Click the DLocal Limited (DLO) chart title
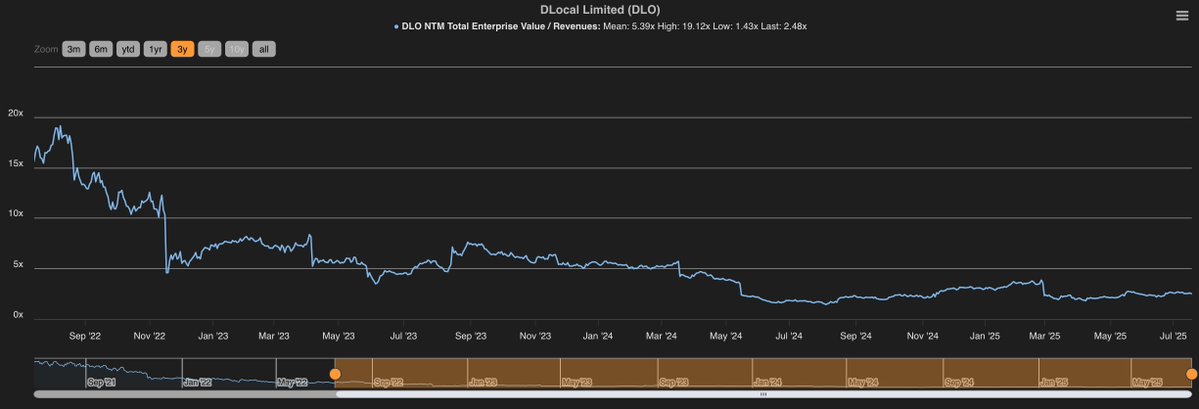The height and width of the screenshot is (409, 1199). (600, 9)
